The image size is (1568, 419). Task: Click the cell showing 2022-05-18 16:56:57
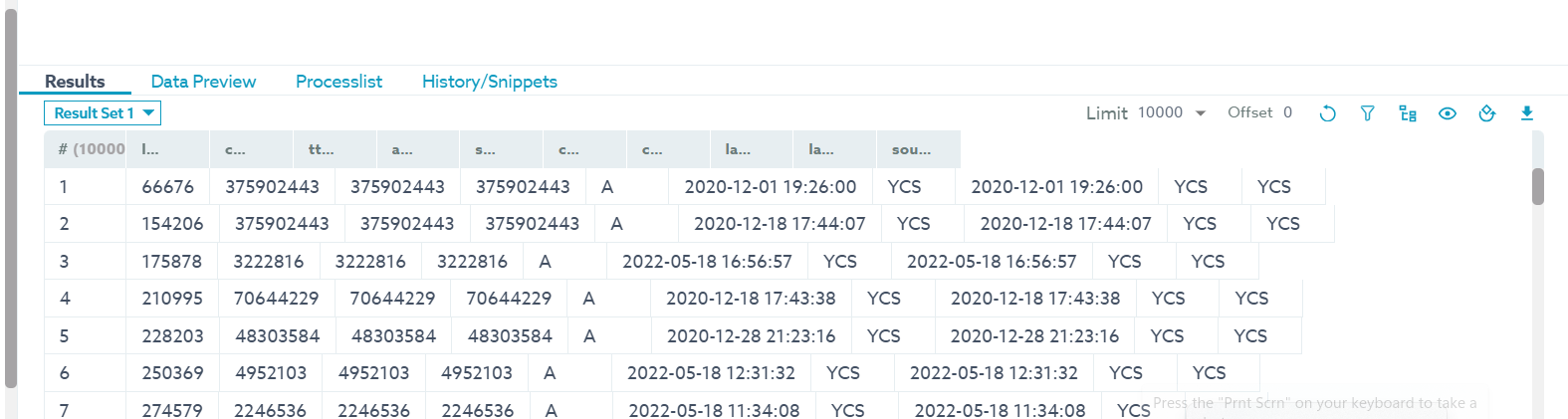pos(707,262)
